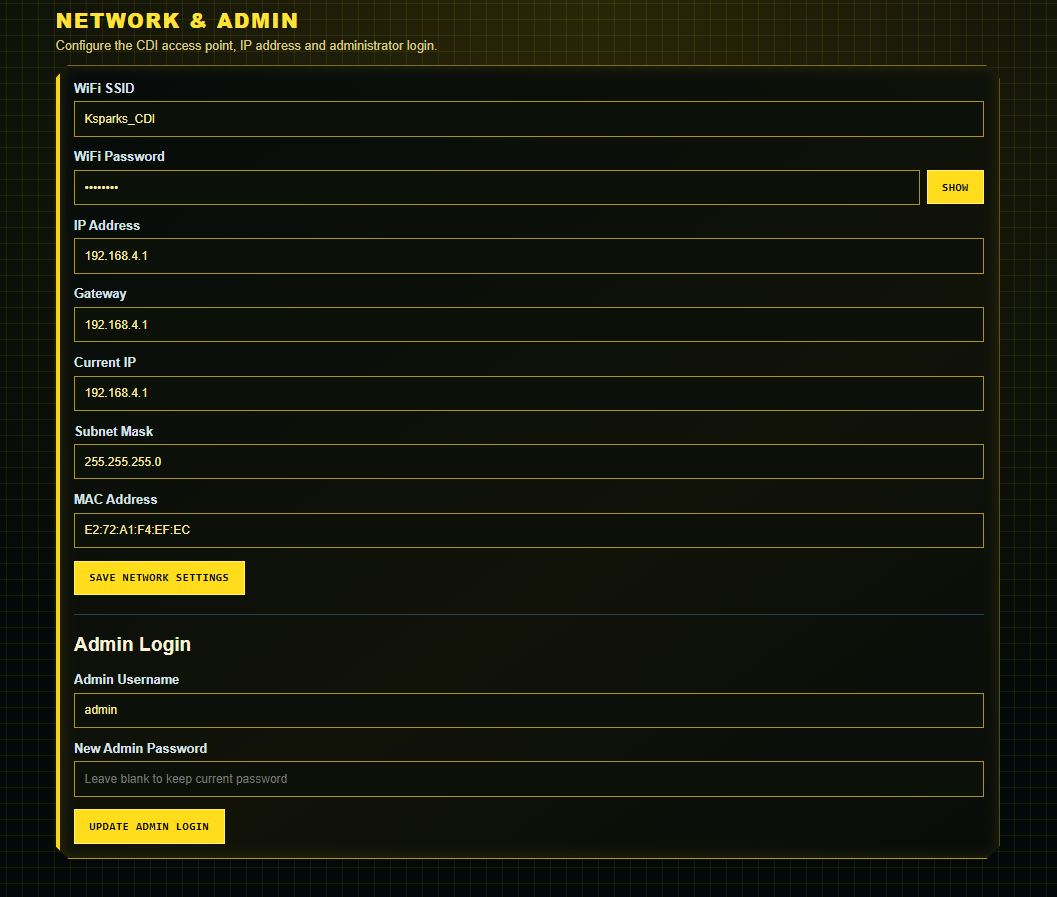Click Update Admin Login button

149,826
